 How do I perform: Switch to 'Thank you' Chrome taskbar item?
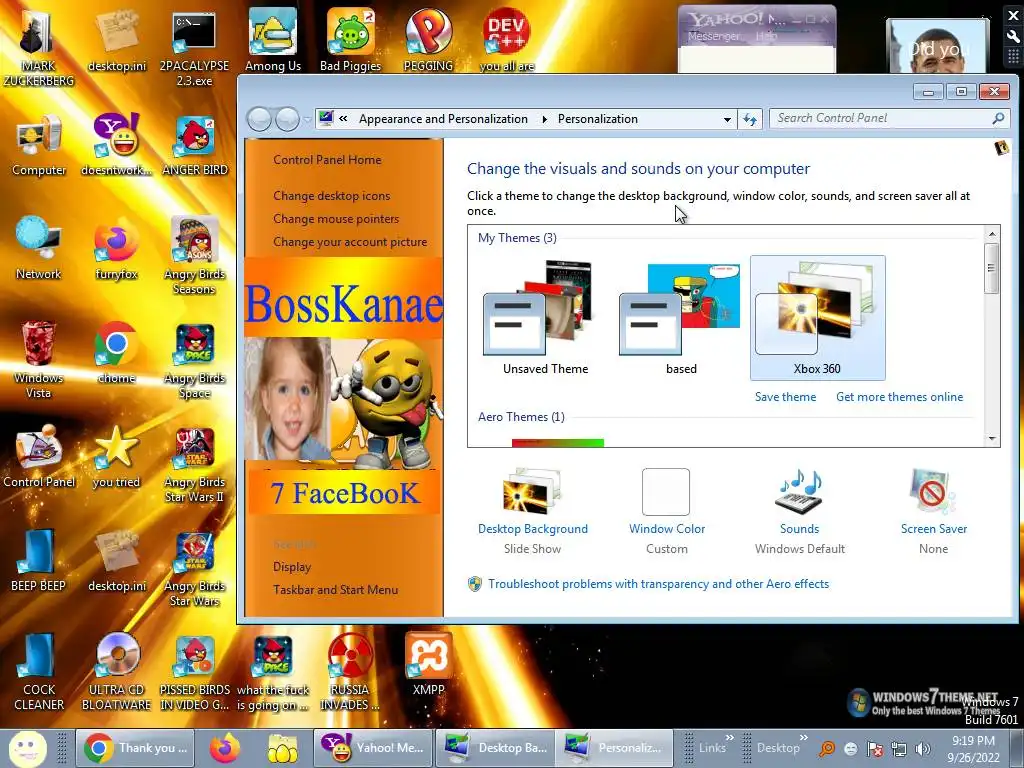click(x=135, y=748)
